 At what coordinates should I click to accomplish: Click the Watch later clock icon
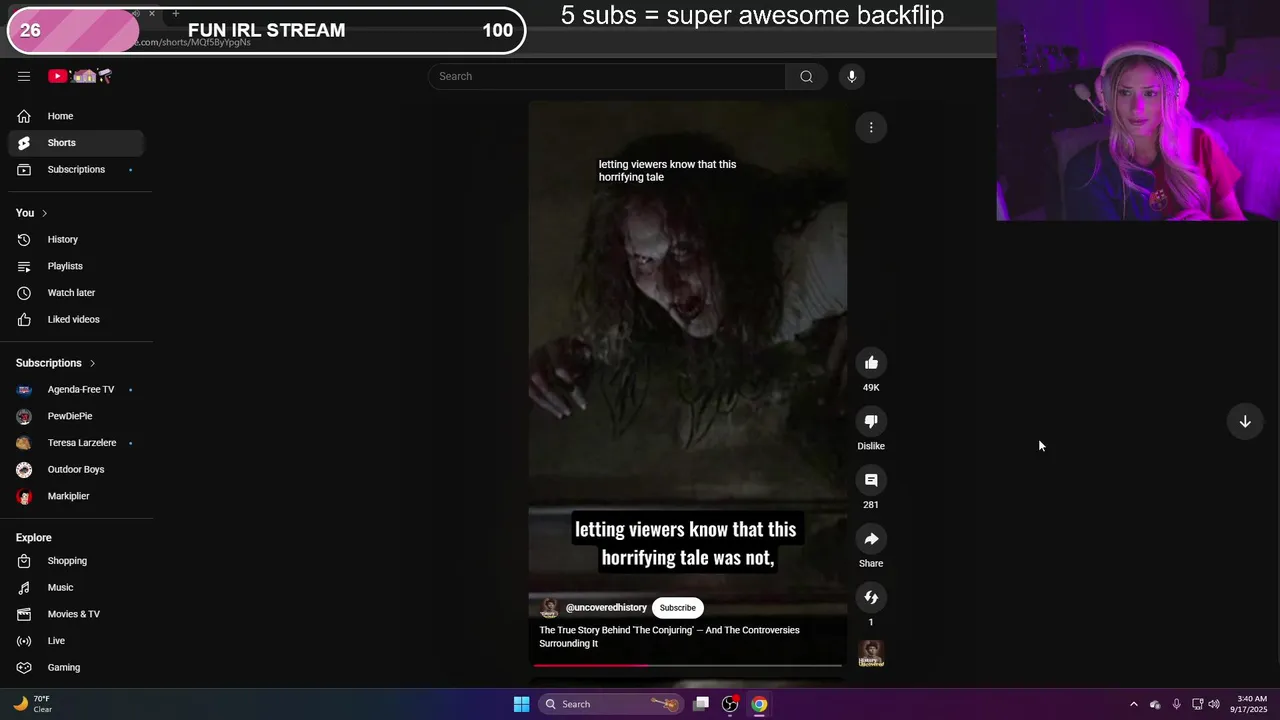point(24,293)
